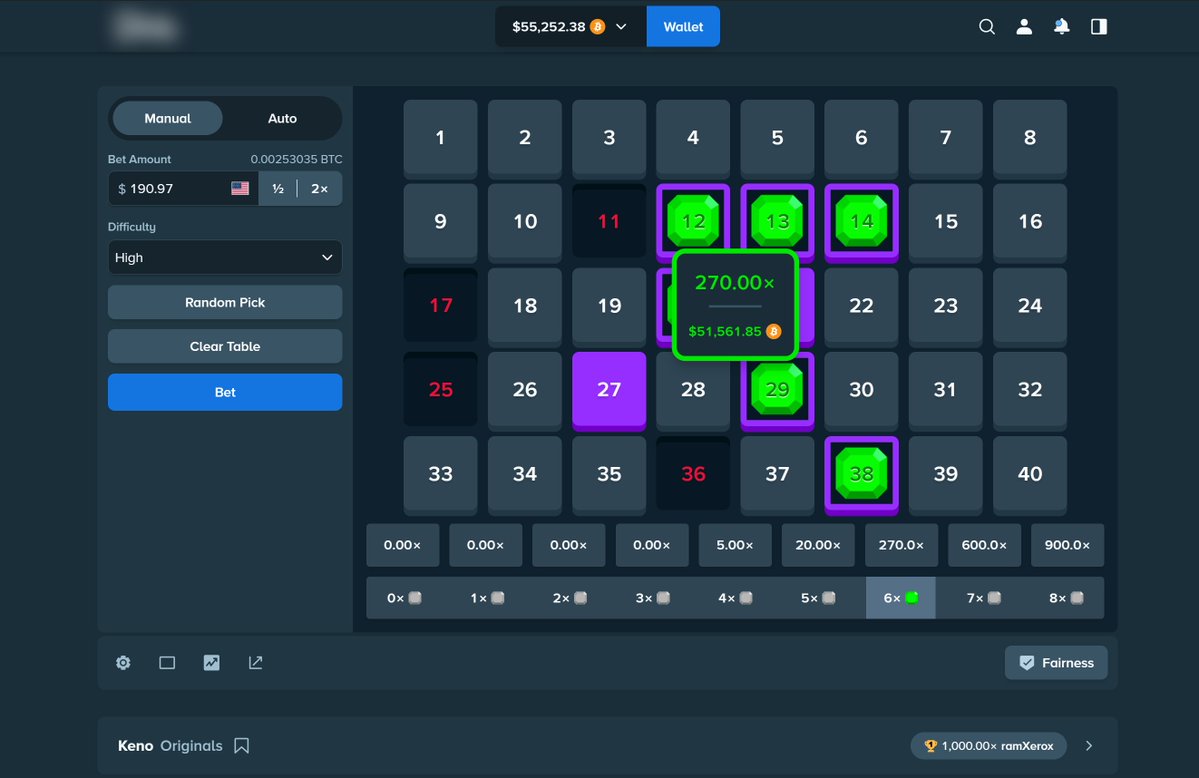
Task: Open the Wallet
Action: 683,27
